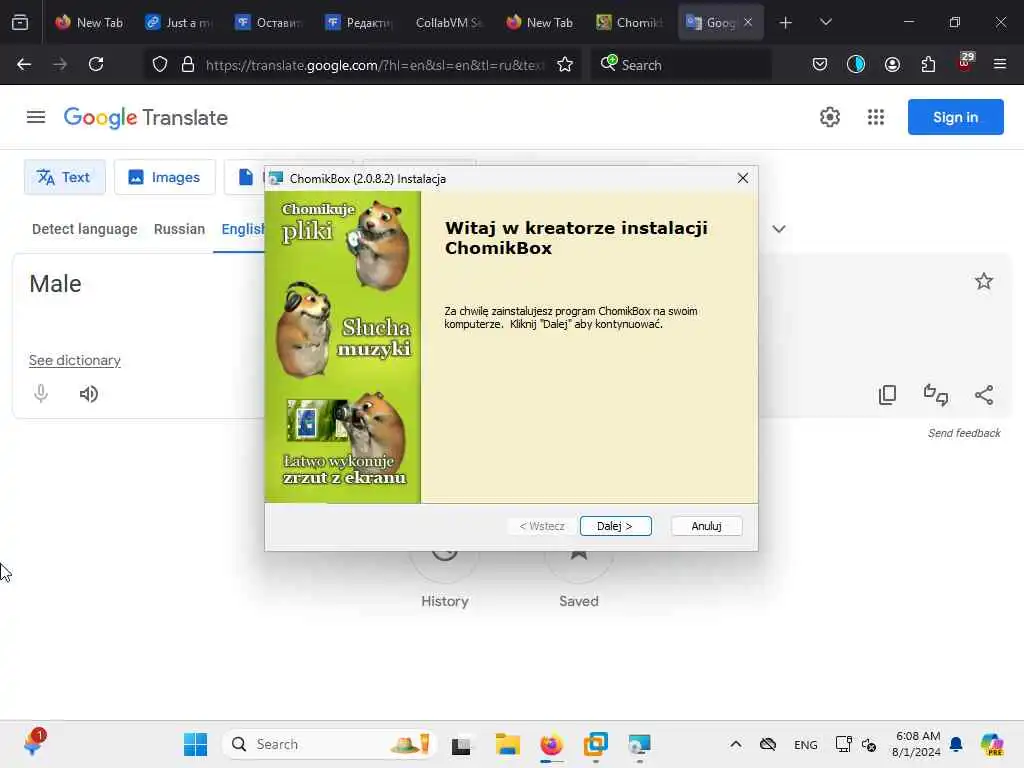Click Dalej to continue the ChomikBox installation
The width and height of the screenshot is (1024, 768).
[615, 526]
